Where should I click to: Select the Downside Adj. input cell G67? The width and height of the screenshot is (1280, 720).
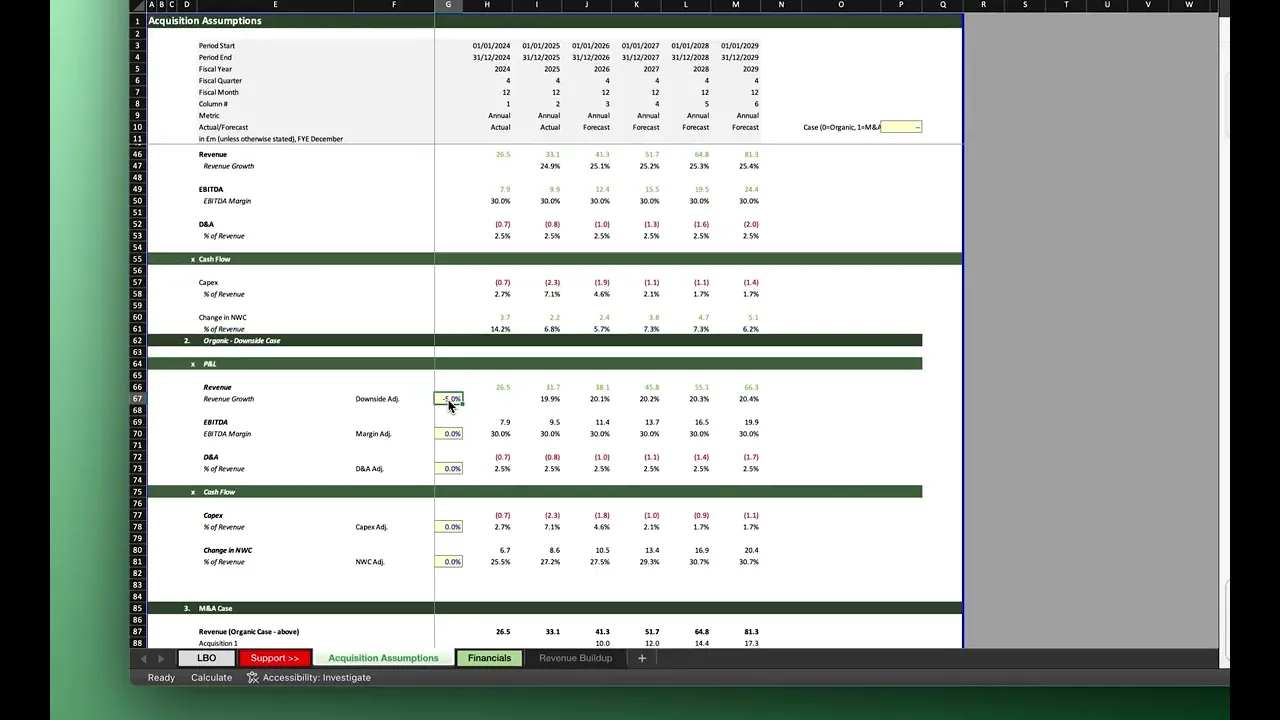[x=449, y=399]
